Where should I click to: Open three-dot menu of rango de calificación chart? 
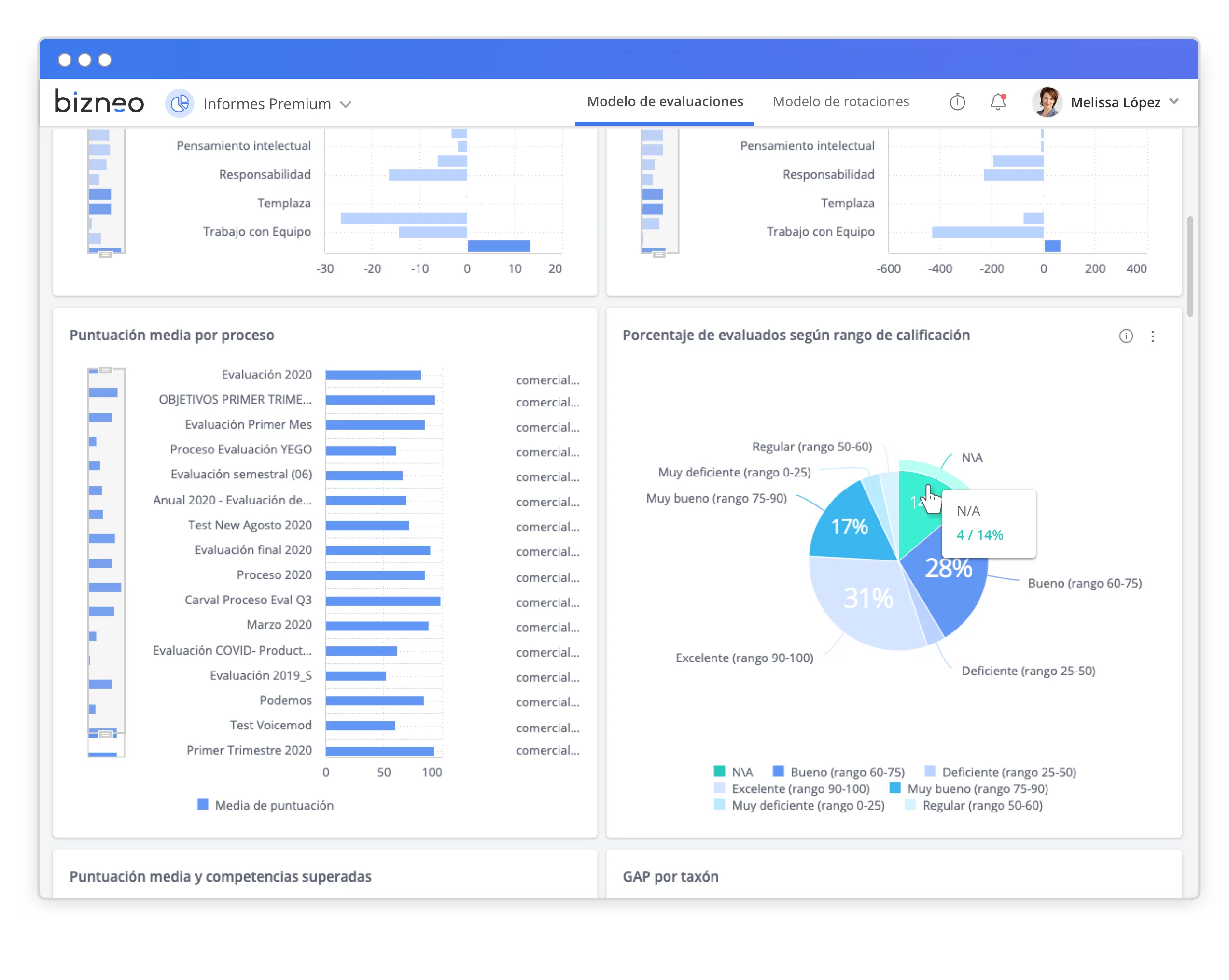click(1153, 336)
